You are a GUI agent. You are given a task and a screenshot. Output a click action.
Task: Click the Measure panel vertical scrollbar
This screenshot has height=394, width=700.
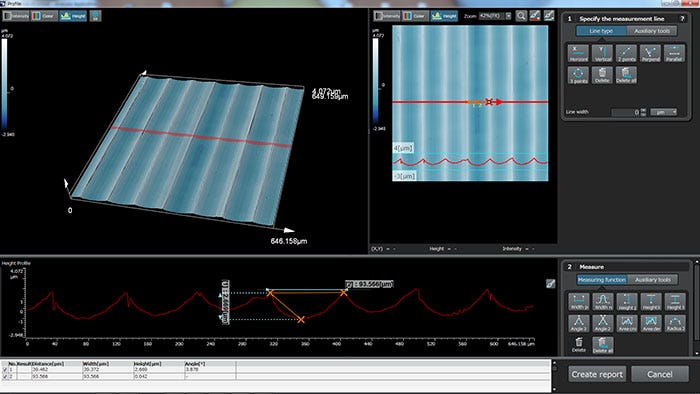696,307
